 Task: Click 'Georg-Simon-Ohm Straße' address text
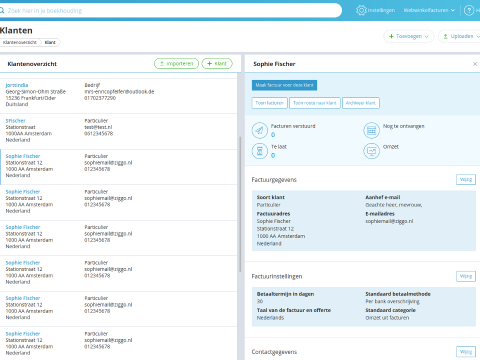pyautogui.click(x=36, y=92)
